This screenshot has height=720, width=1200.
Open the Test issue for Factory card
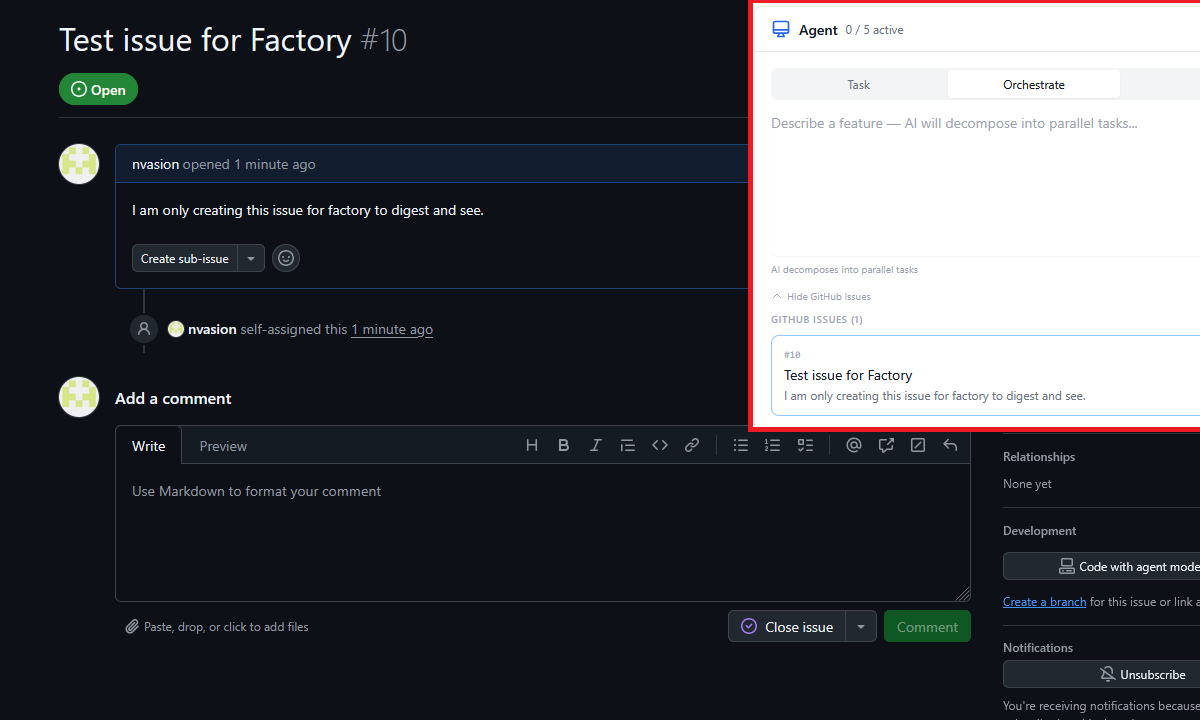coord(985,375)
